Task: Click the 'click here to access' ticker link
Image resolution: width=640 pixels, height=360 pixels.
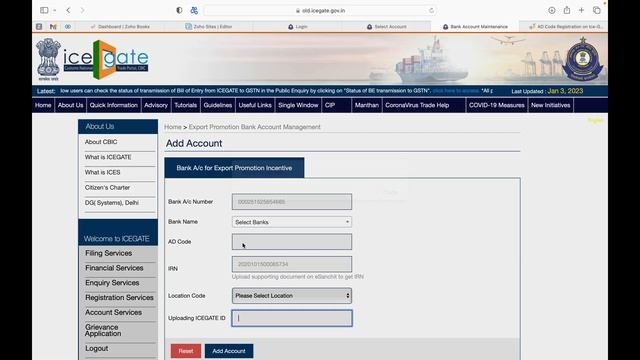Action: point(456,91)
